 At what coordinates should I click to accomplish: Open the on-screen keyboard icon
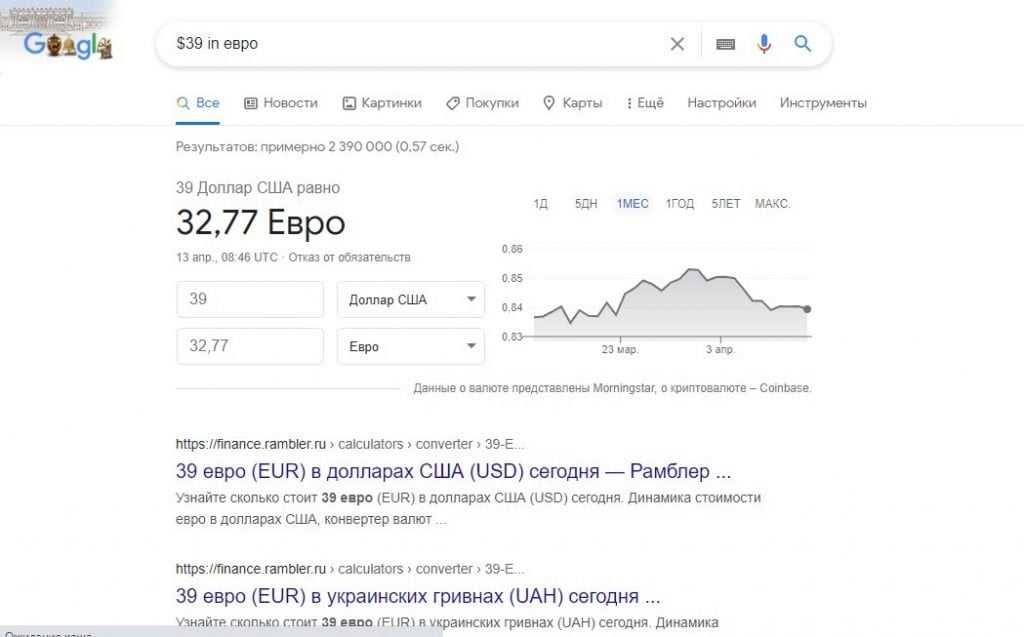[x=726, y=44]
